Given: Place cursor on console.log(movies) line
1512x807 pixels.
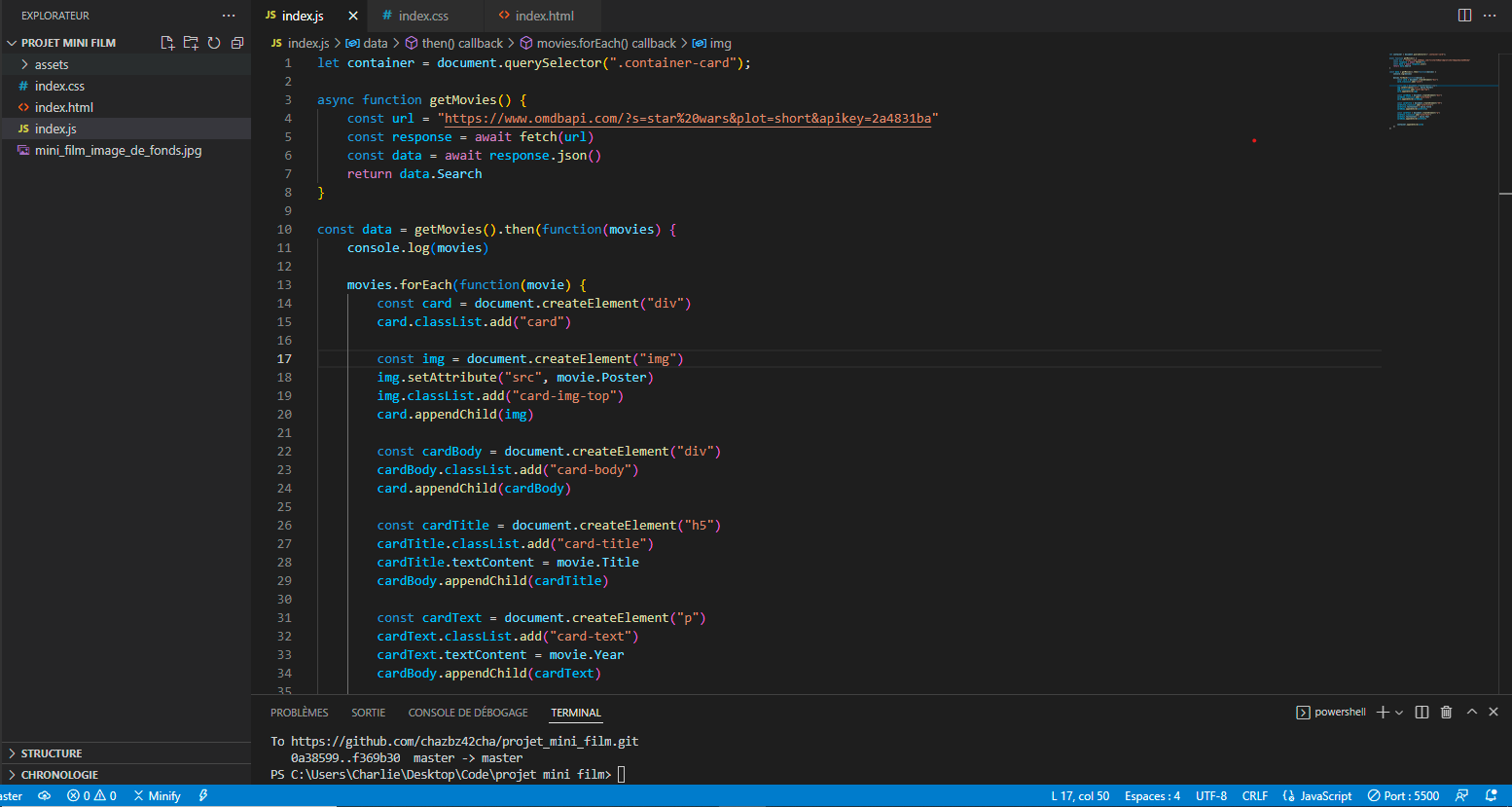Looking at the screenshot, I should (418, 247).
